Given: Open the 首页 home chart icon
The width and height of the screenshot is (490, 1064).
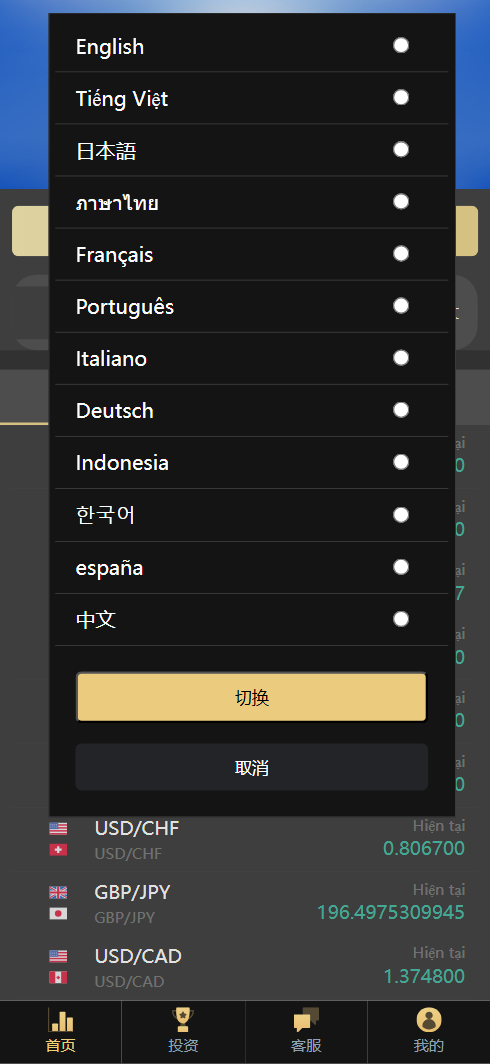Looking at the screenshot, I should coord(60,1020).
